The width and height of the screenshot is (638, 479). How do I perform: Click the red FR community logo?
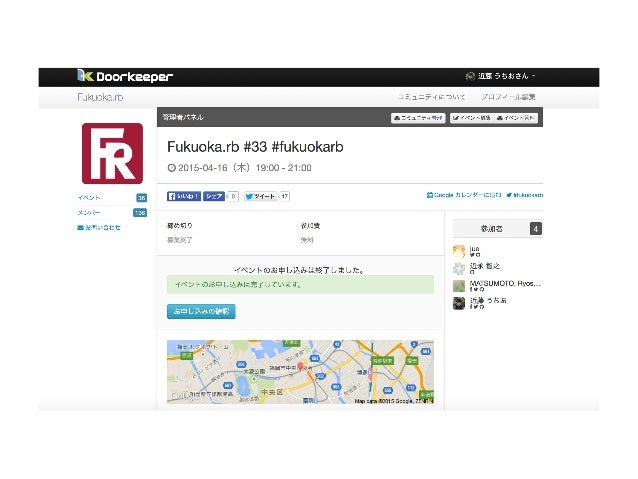pyautogui.click(x=112, y=153)
